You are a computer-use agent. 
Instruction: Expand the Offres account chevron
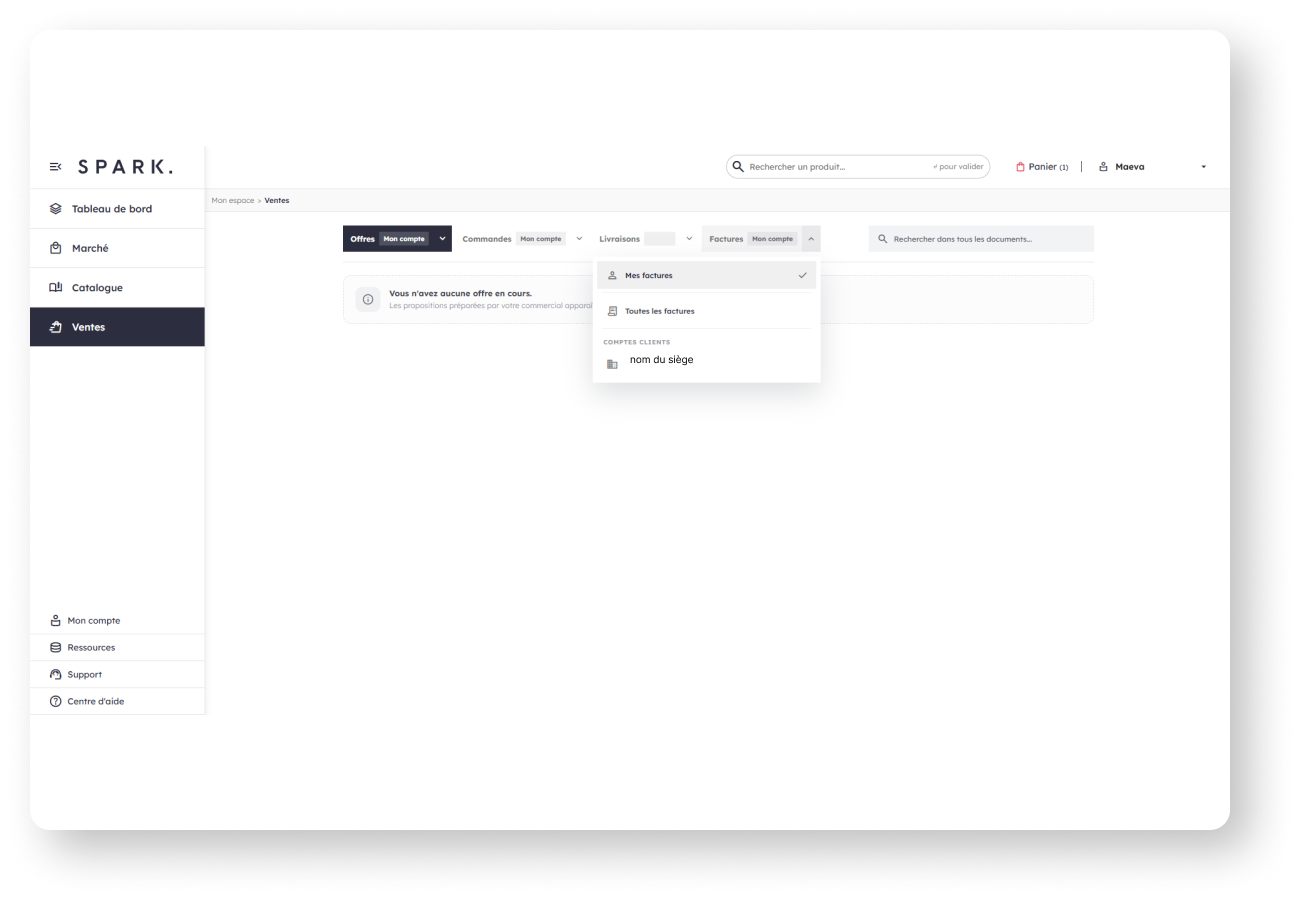(443, 238)
